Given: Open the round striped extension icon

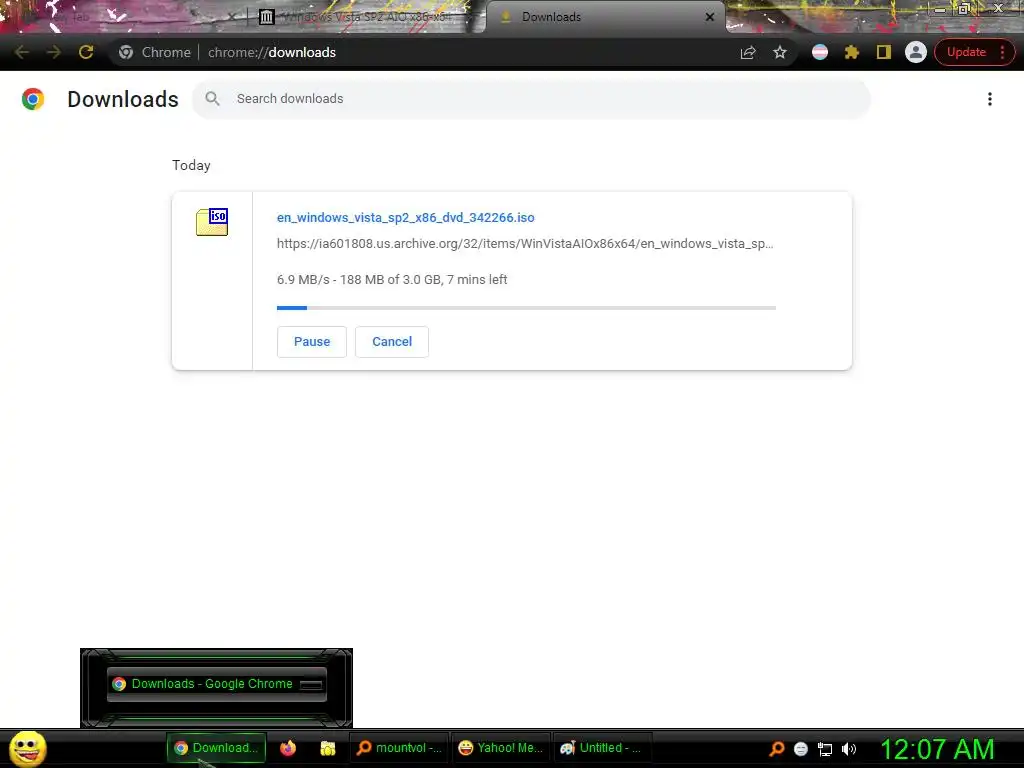Looking at the screenshot, I should point(820,52).
